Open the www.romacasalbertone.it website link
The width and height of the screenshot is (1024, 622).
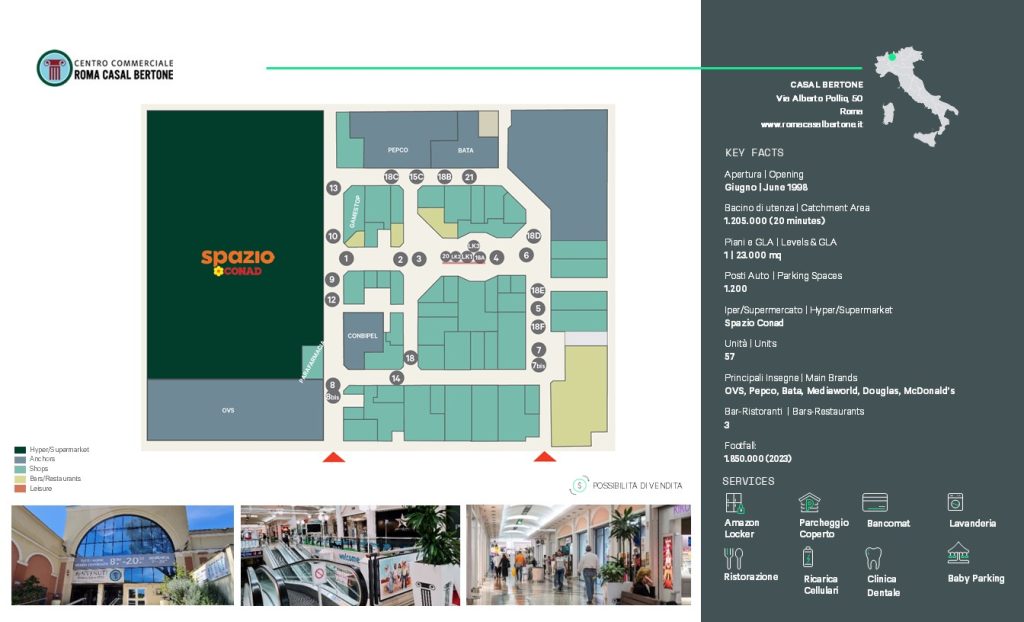coord(811,124)
